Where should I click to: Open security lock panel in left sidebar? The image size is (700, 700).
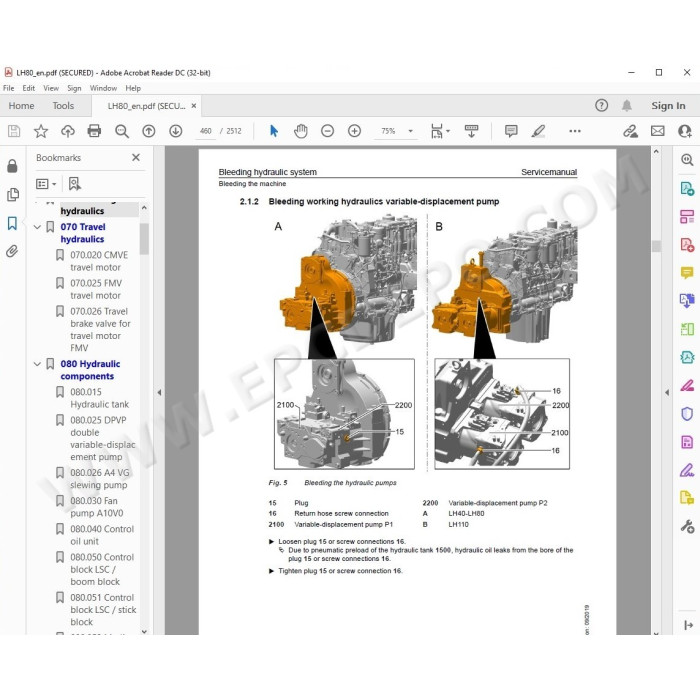coord(12,166)
